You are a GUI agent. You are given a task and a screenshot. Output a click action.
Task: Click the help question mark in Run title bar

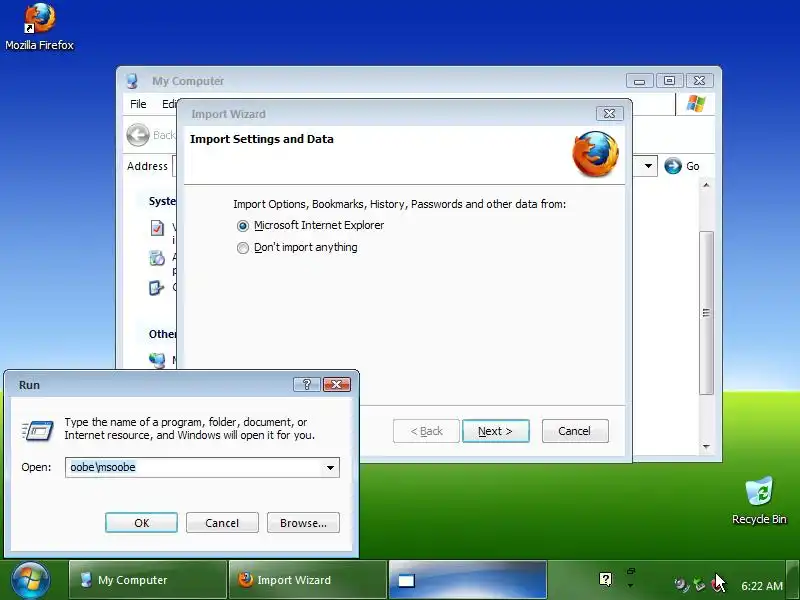pyautogui.click(x=307, y=384)
